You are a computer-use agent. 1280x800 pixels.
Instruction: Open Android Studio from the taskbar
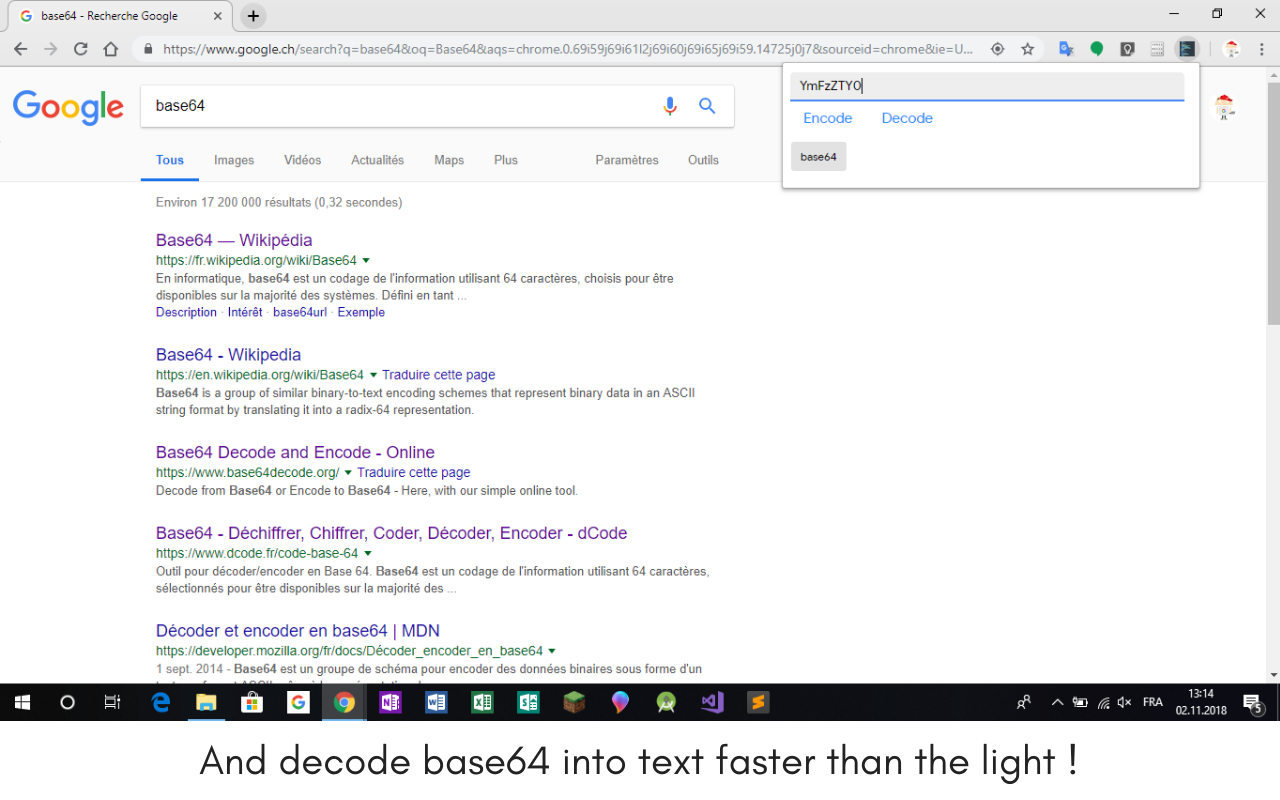666,702
